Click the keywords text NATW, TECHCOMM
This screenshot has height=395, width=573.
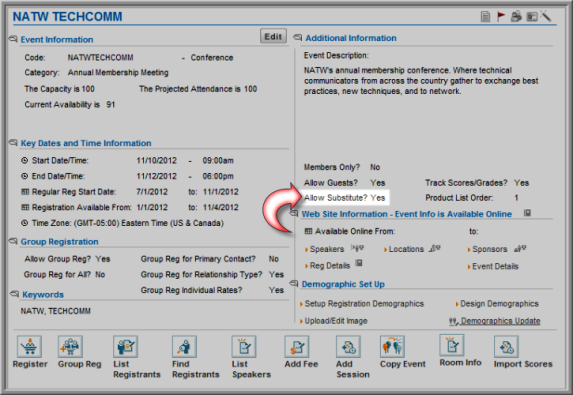point(56,311)
